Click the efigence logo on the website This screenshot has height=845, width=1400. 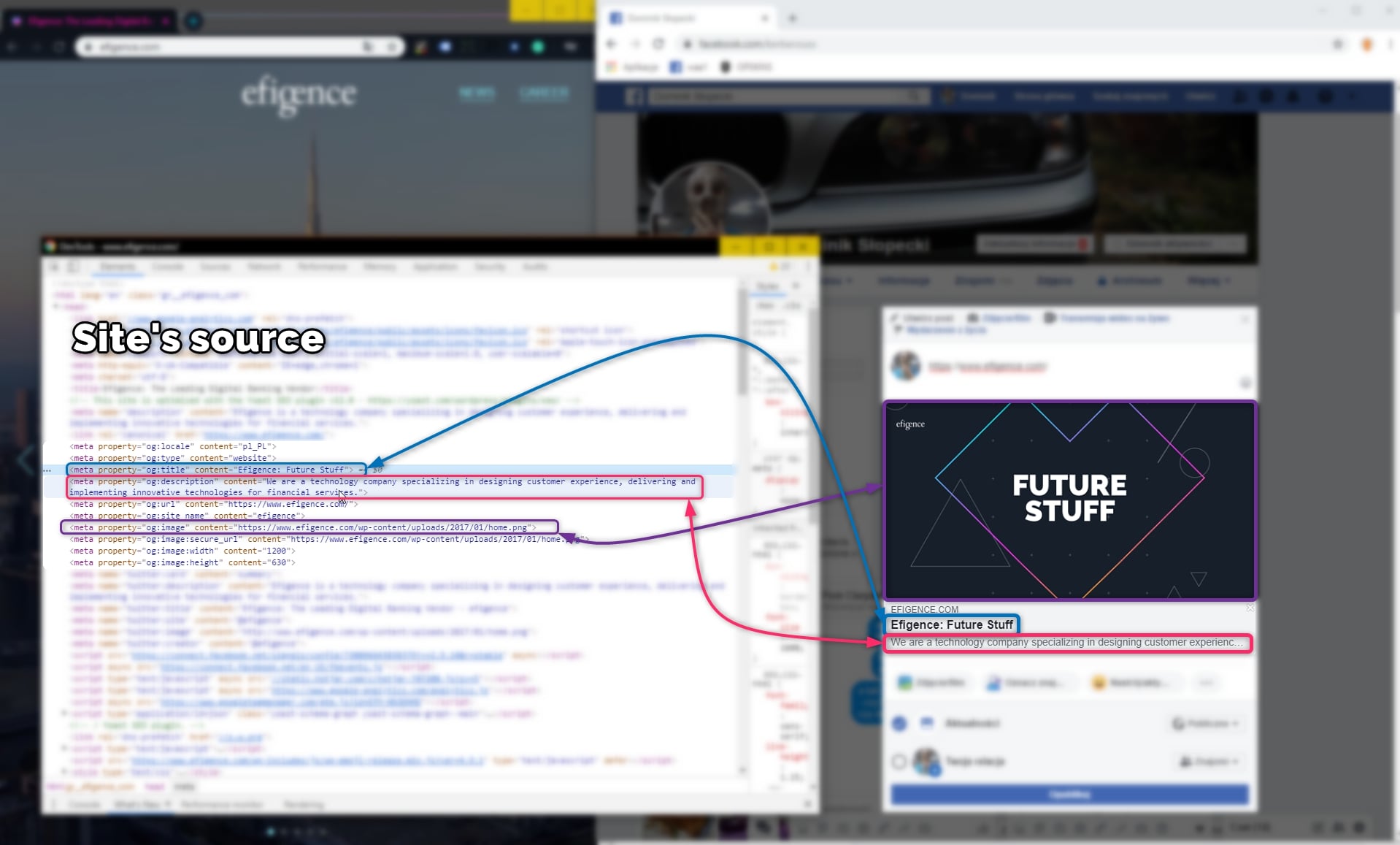click(x=299, y=95)
